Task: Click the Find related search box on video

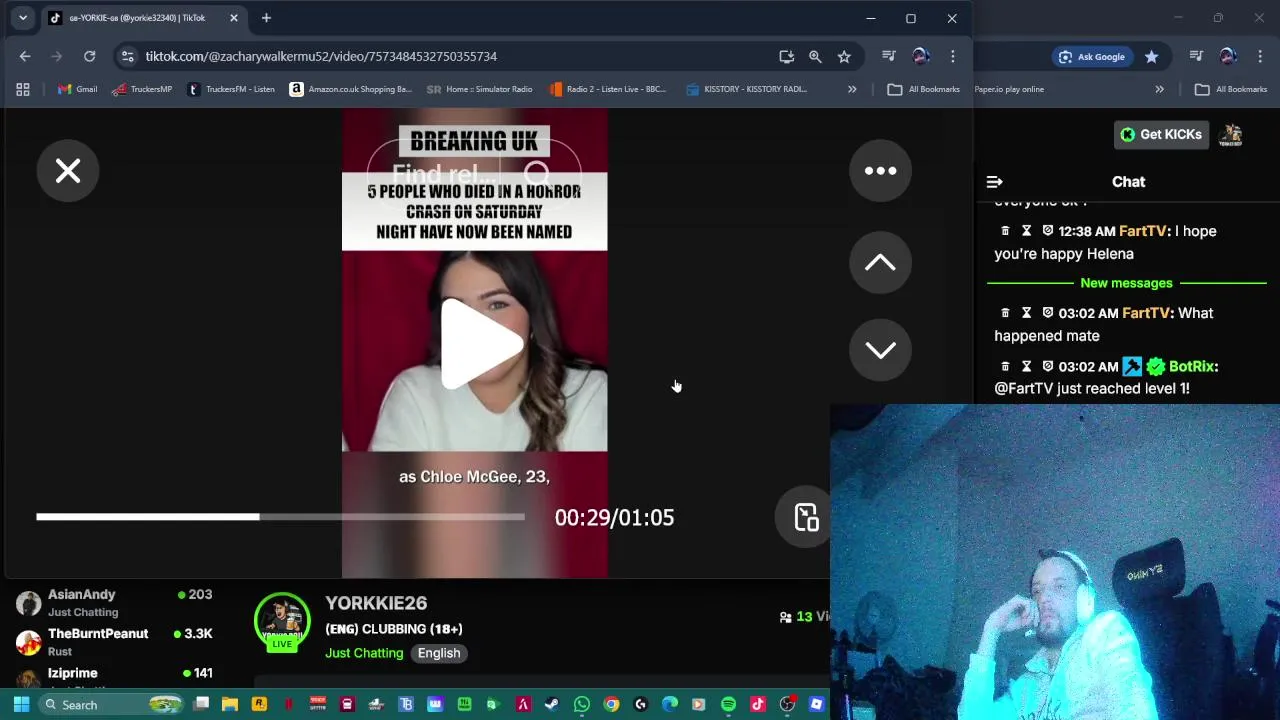Action: coord(474,174)
